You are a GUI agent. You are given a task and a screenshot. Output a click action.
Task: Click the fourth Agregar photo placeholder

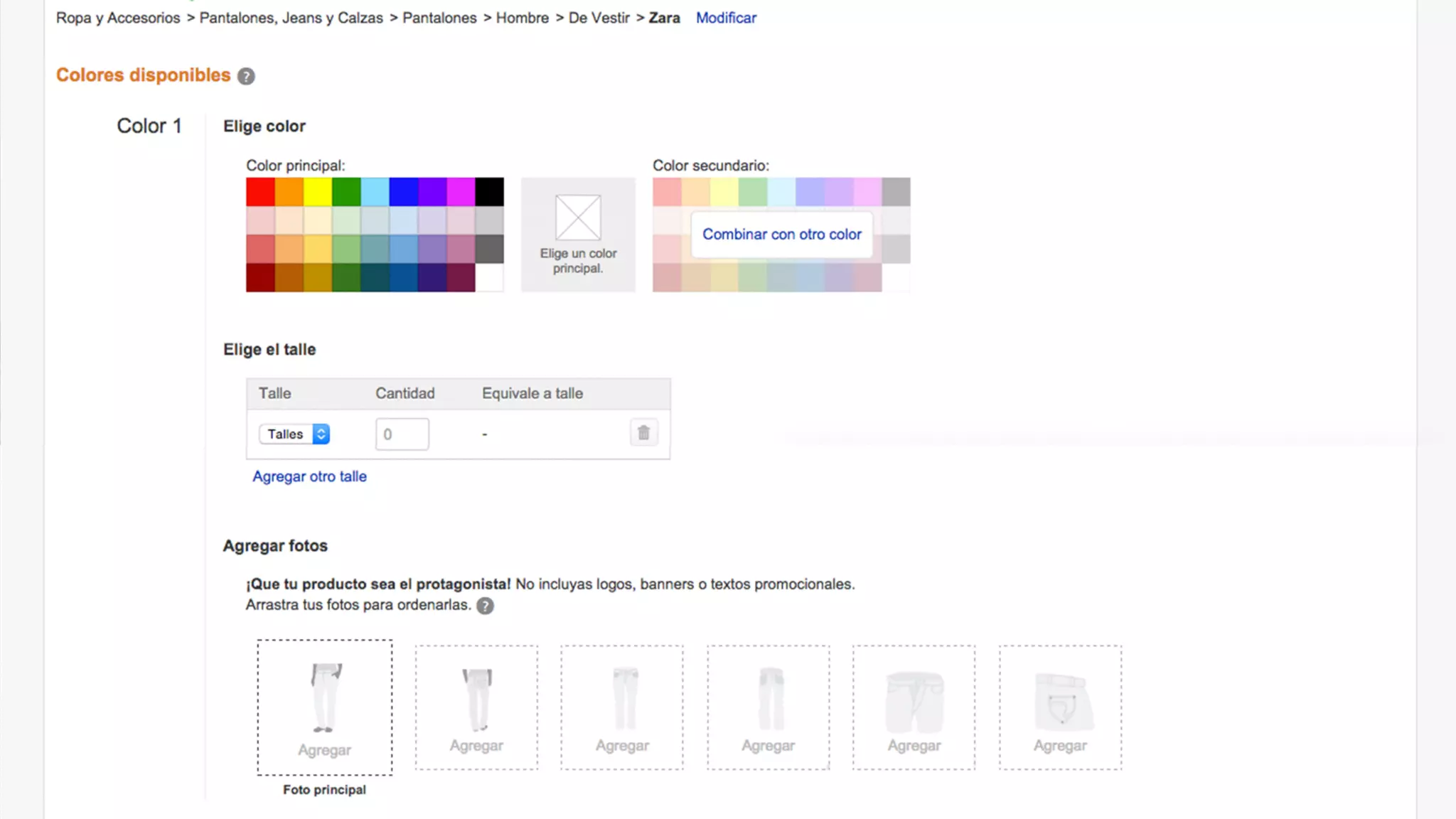pyautogui.click(x=768, y=707)
